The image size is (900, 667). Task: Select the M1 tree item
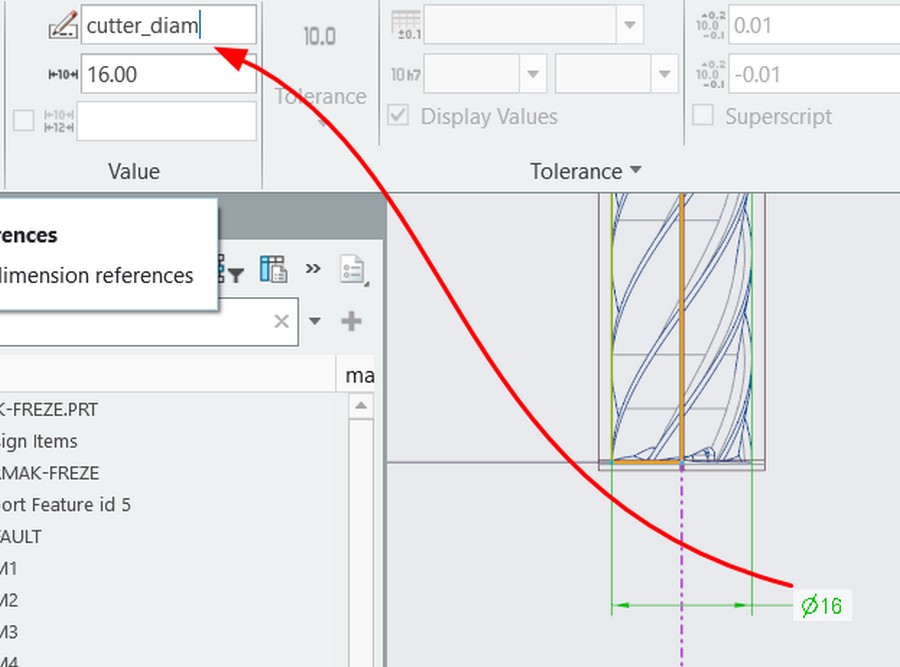[9, 569]
